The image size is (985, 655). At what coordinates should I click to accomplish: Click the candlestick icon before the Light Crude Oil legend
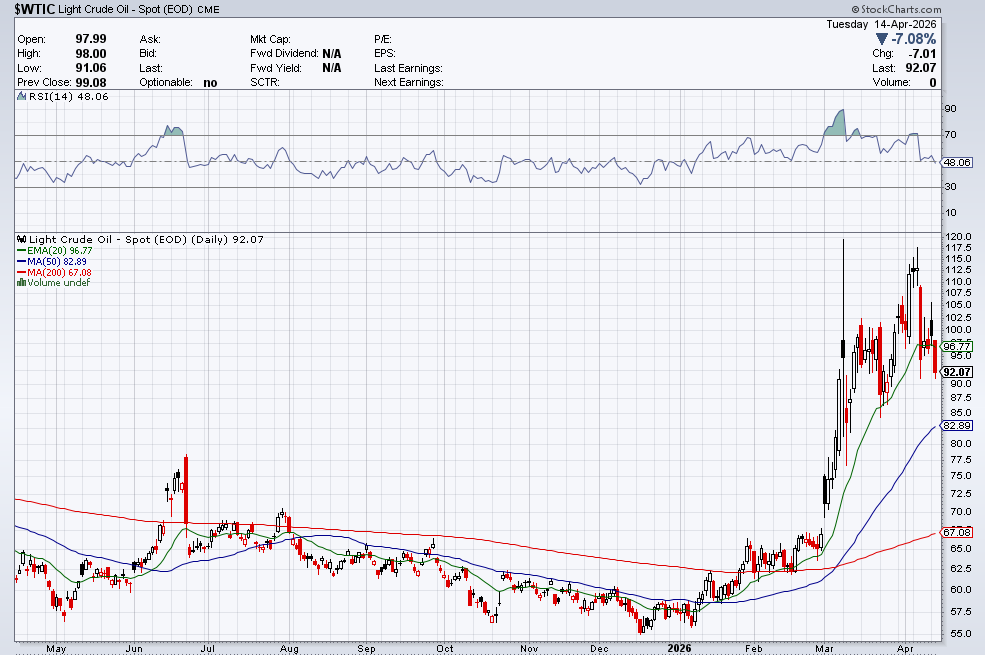(22, 239)
